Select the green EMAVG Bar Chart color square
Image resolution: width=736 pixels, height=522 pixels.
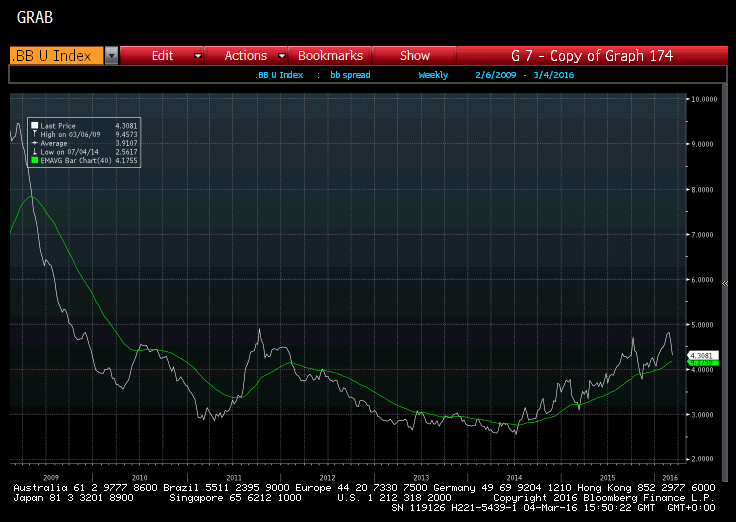pyautogui.click(x=35, y=158)
